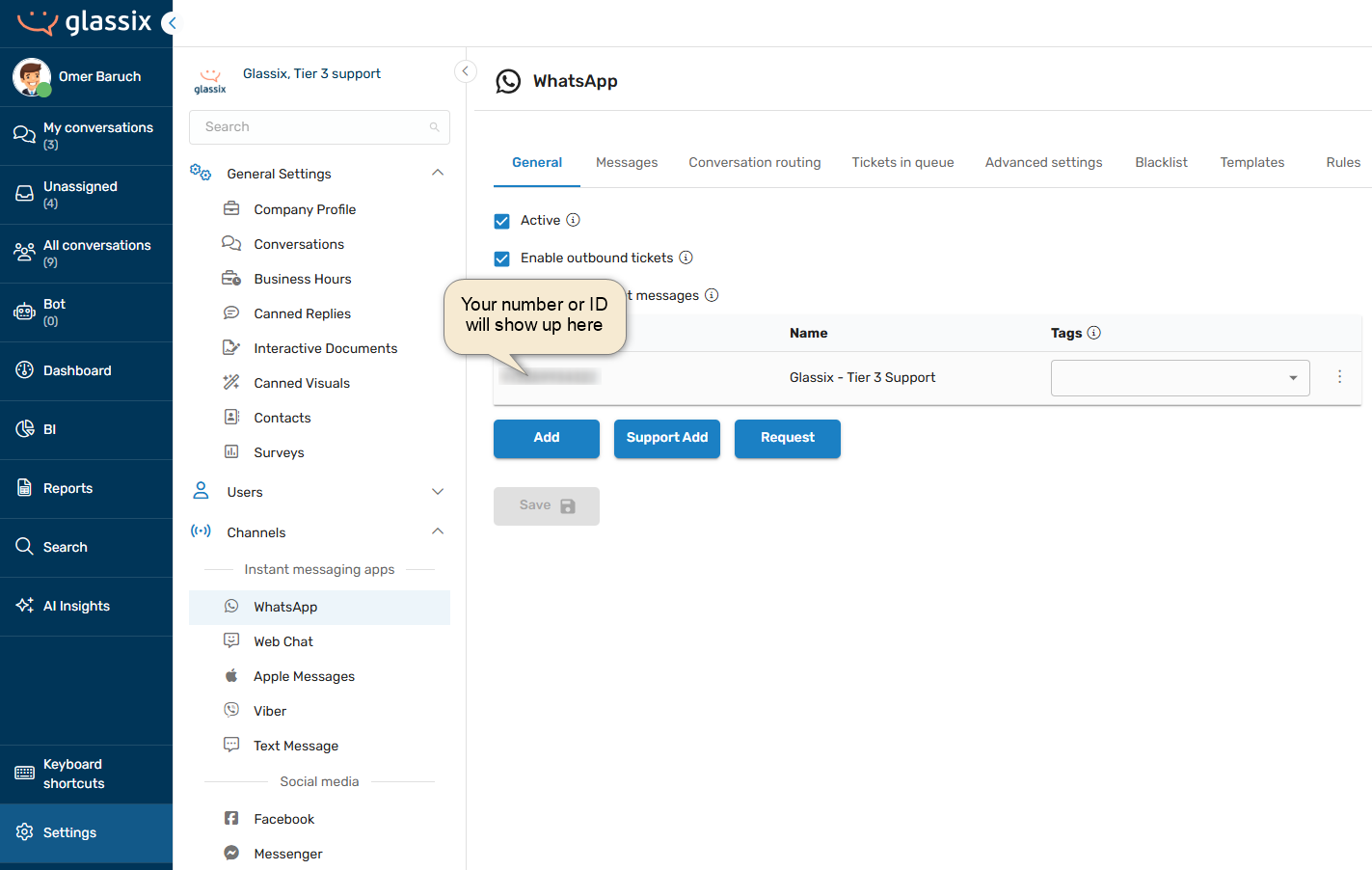The width and height of the screenshot is (1372, 870).
Task: Open Unassigned inbox icon
Action: 24,194
